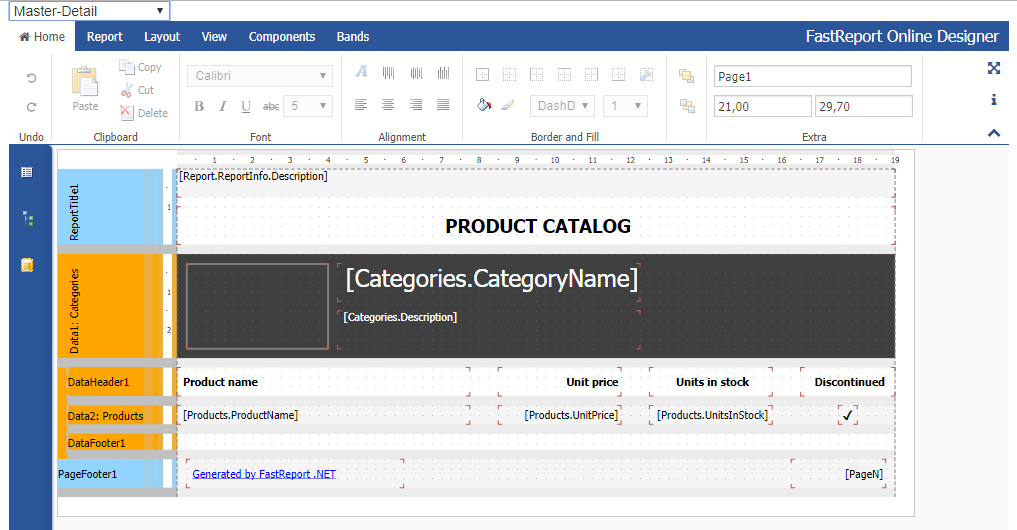Open the Components tab
The width and height of the screenshot is (1017, 530).
[x=282, y=37]
